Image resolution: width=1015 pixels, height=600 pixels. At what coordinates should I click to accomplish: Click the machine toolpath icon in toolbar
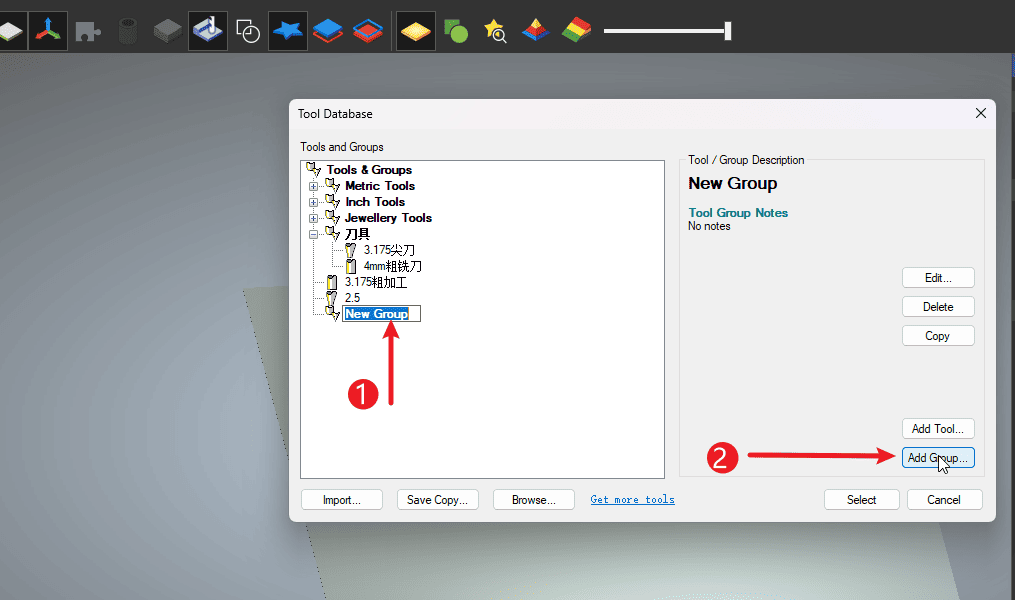coord(207,31)
